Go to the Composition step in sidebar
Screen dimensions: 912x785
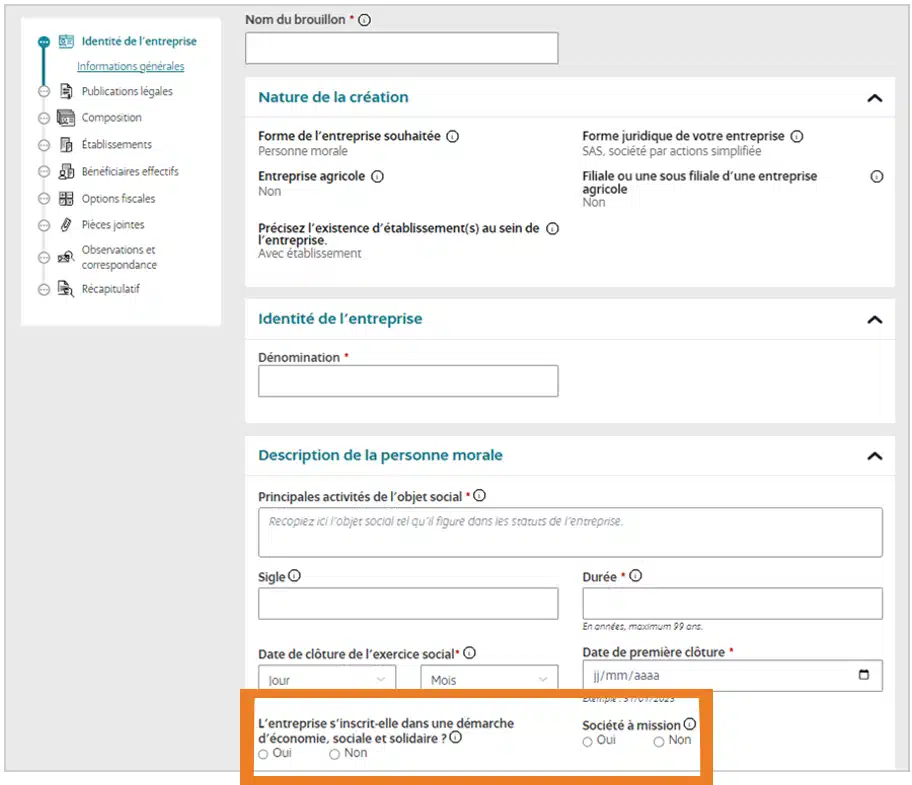pyautogui.click(x=111, y=118)
